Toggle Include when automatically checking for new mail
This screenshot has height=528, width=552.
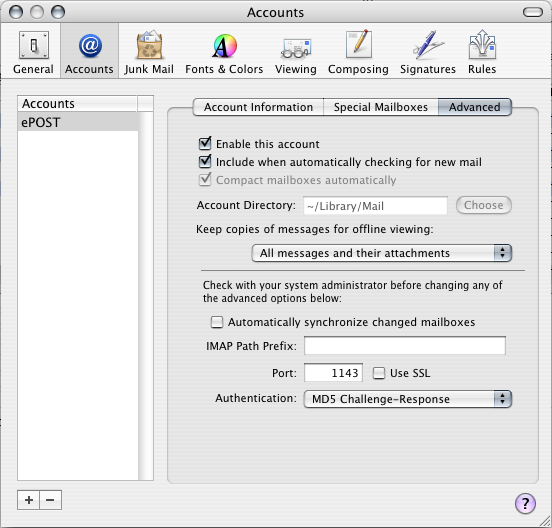click(205, 162)
